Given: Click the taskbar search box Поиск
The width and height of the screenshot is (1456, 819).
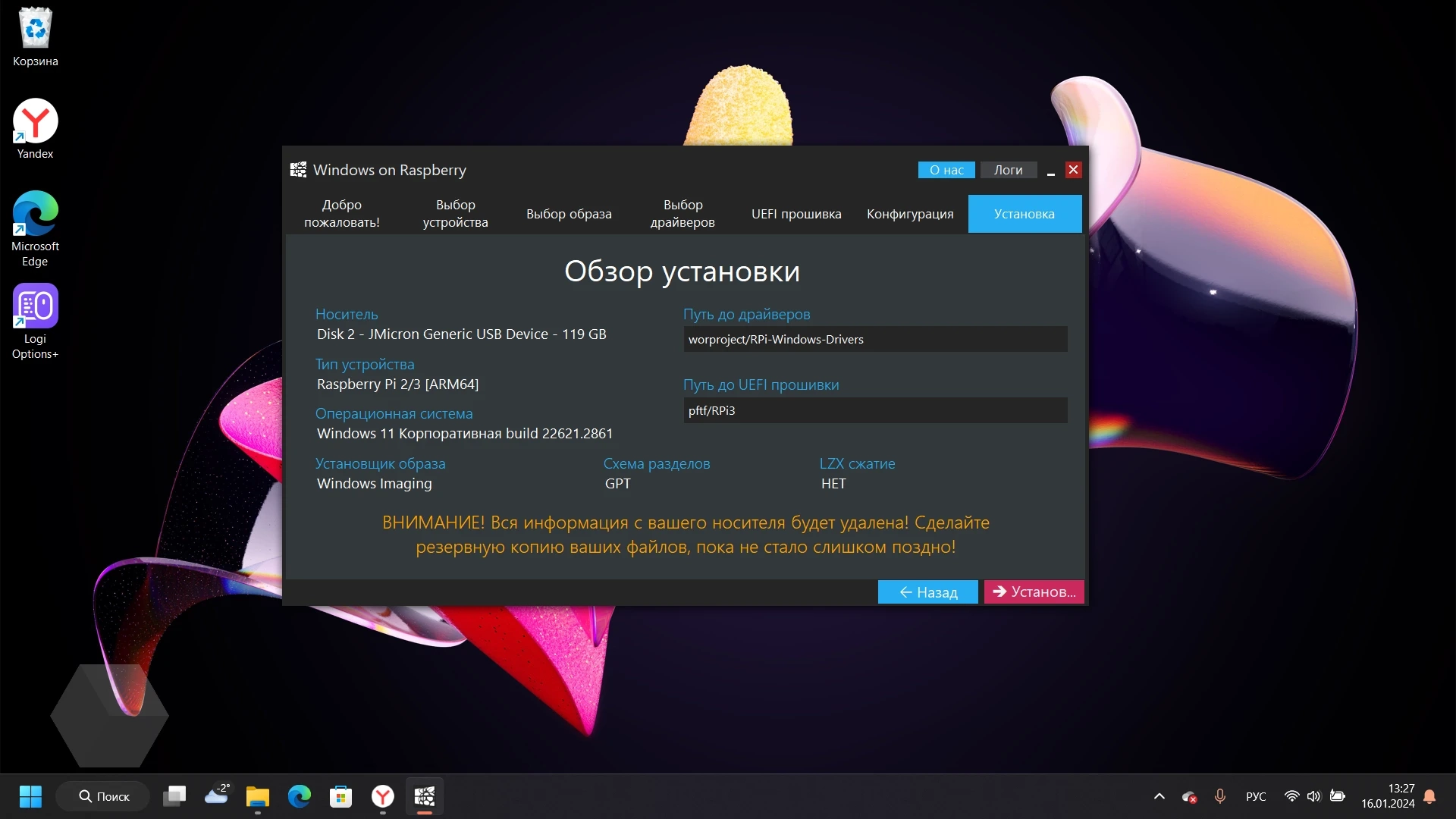Looking at the screenshot, I should point(103,796).
